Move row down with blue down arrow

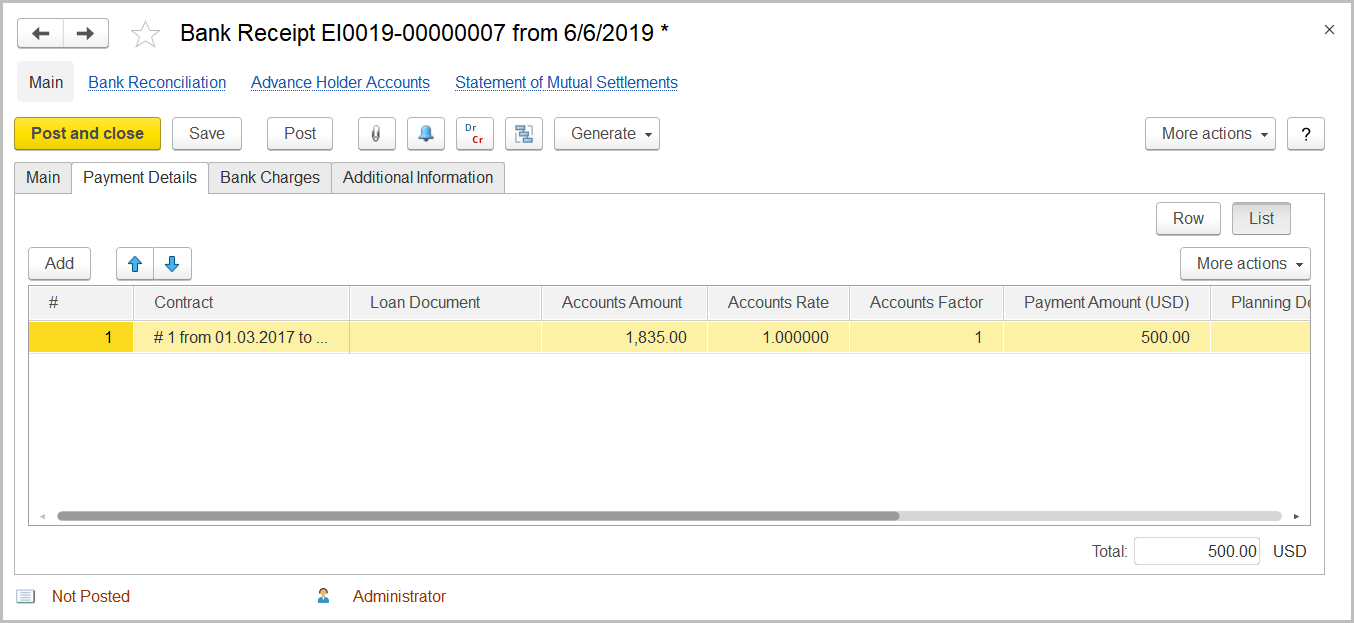172,264
